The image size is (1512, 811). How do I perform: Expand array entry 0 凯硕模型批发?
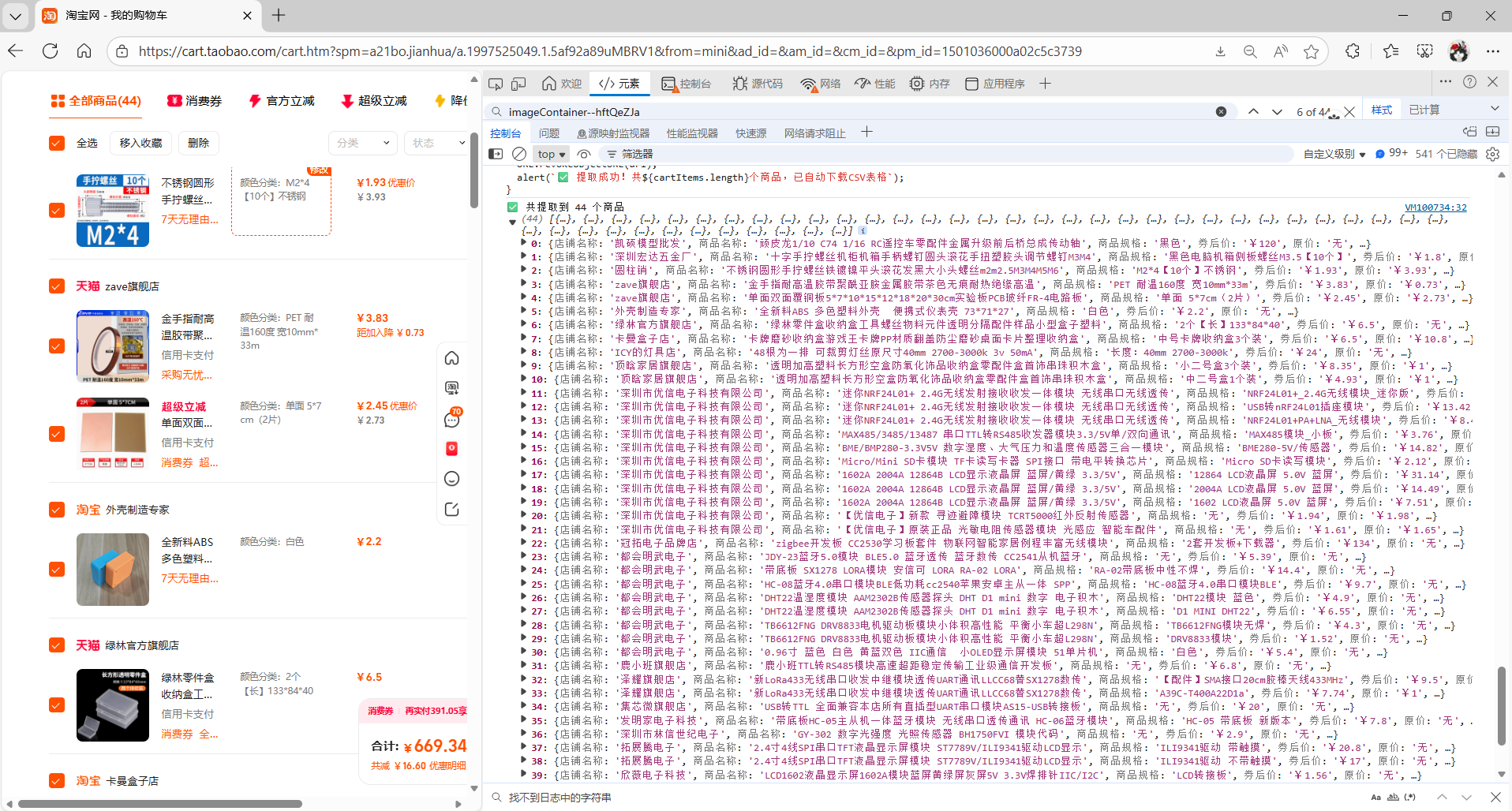[523, 243]
